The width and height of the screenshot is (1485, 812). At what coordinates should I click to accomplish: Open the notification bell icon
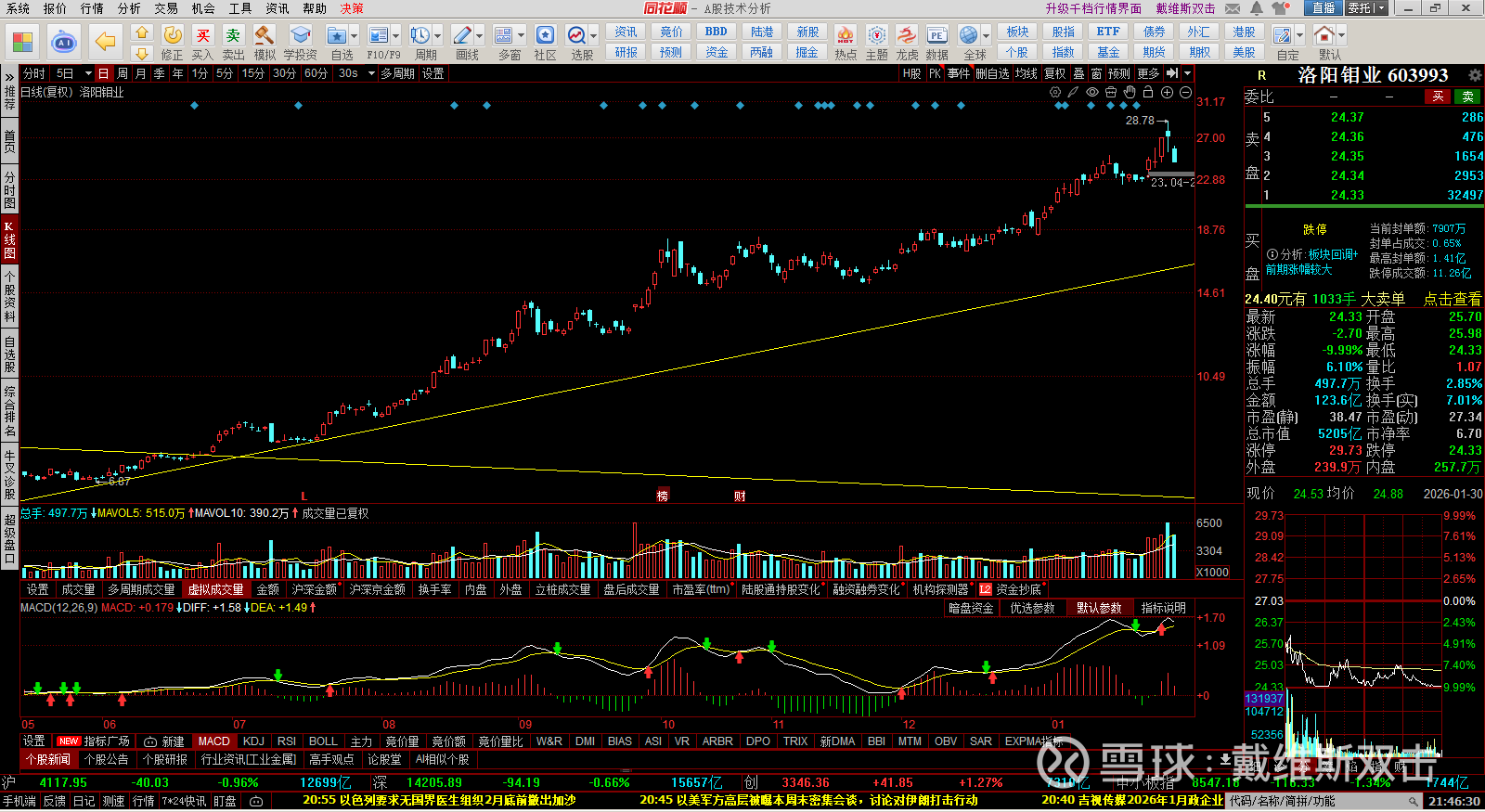click(1256, 8)
